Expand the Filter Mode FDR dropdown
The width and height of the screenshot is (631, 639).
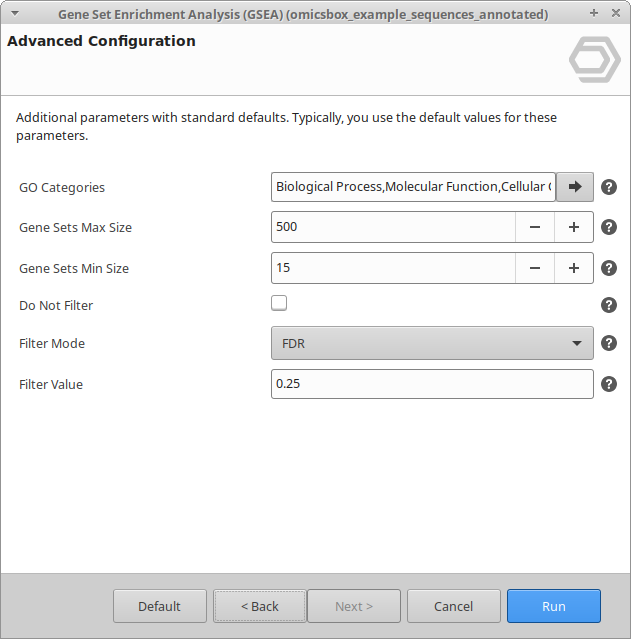(432, 343)
